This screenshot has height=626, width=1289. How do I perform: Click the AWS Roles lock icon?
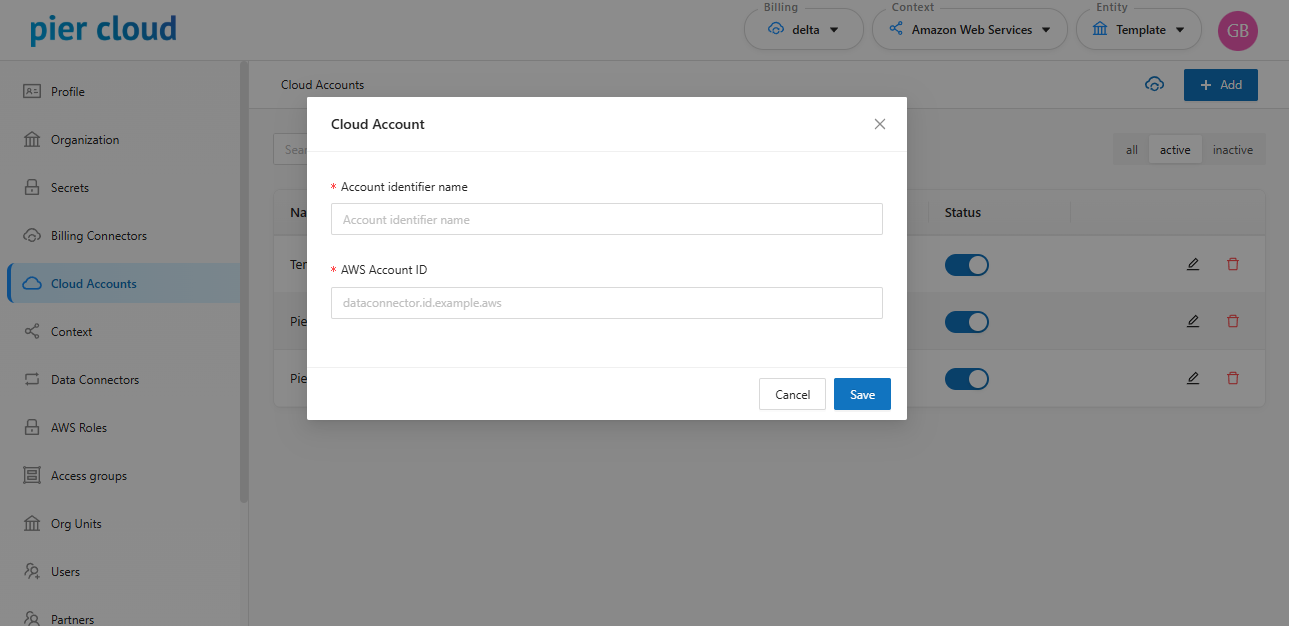(x=32, y=428)
